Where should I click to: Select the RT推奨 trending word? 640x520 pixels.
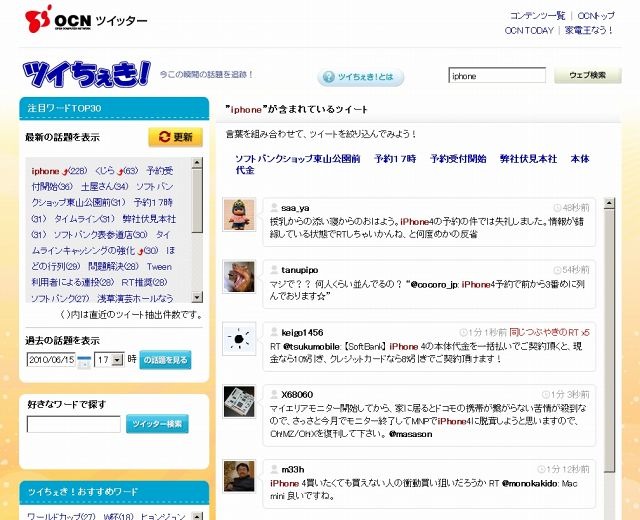pyautogui.click(x=137, y=282)
